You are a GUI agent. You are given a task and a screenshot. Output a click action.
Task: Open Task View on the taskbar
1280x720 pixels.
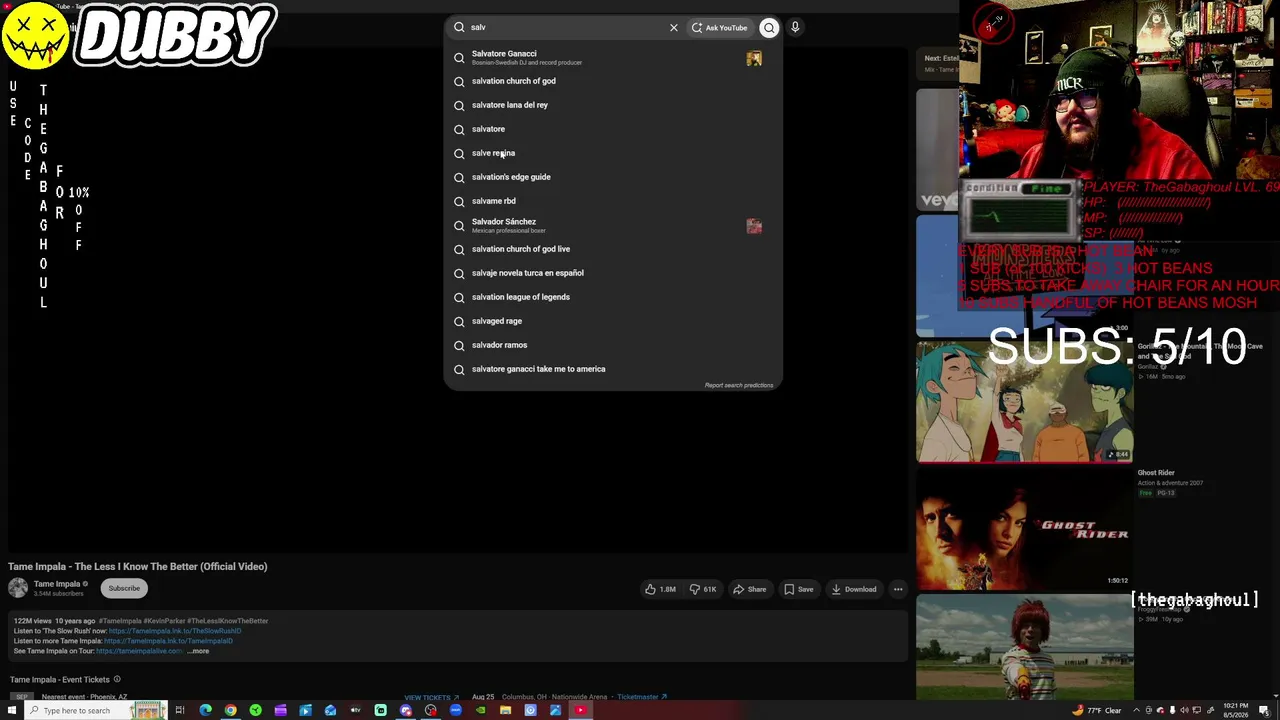[180, 710]
